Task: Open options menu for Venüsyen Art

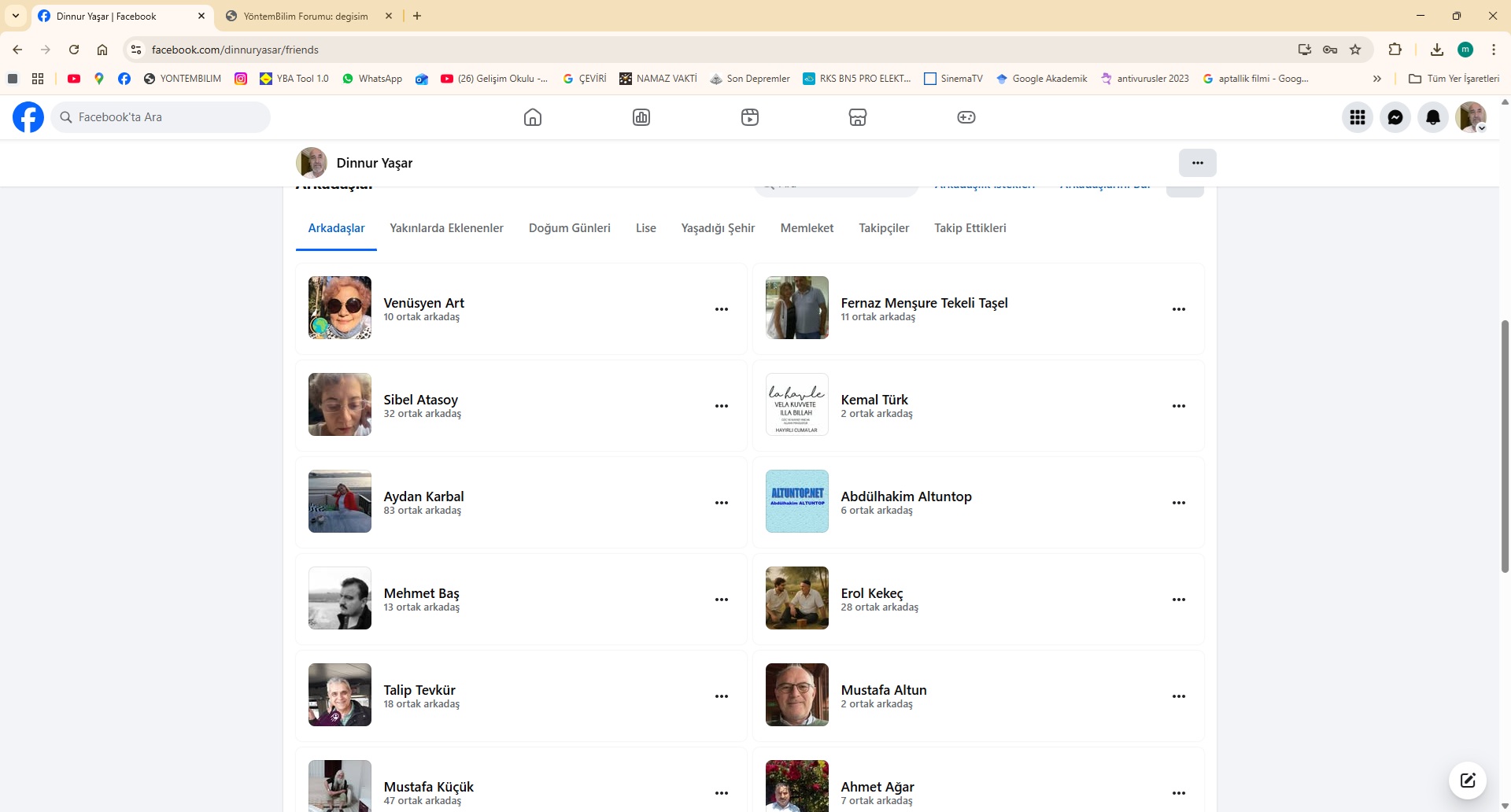Action: [x=721, y=309]
